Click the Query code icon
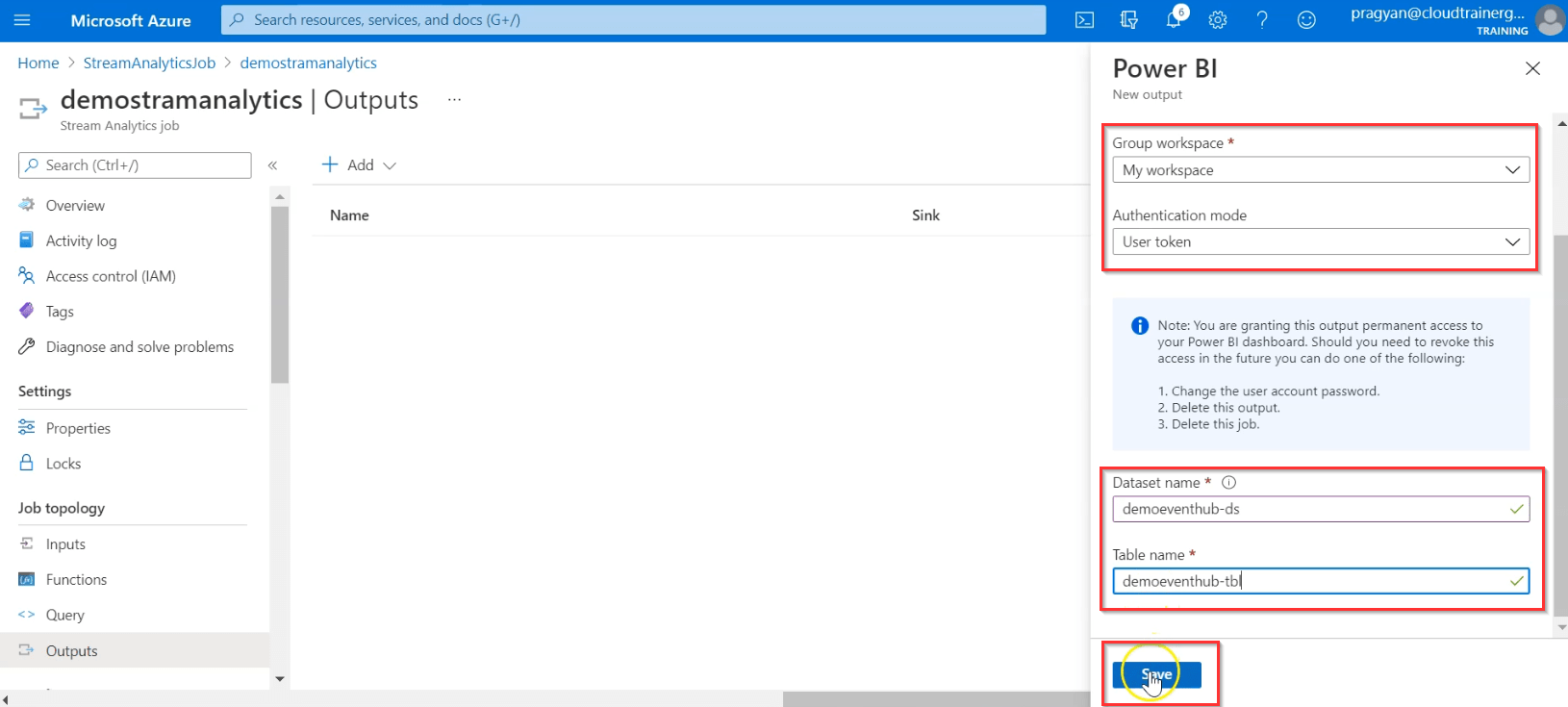Viewport: 1568px width, 707px height. pos(27,615)
